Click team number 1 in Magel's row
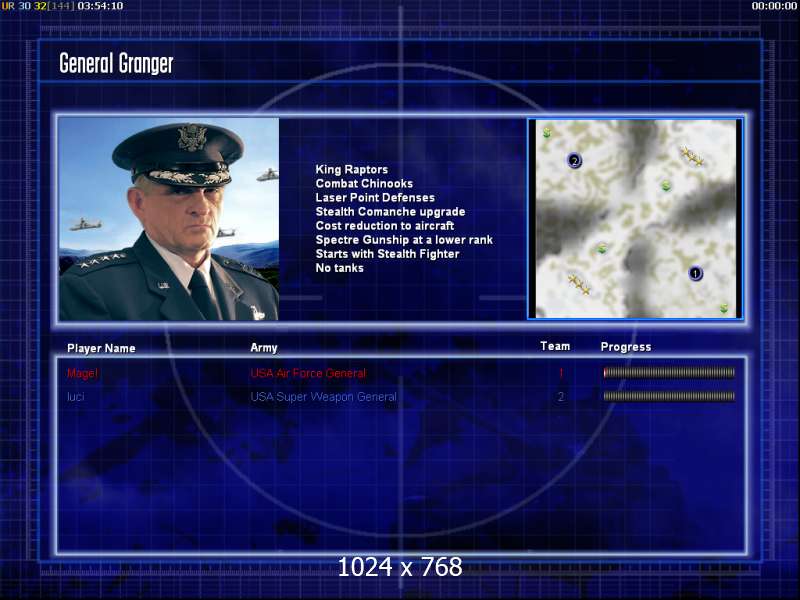This screenshot has height=600, width=800. pyautogui.click(x=561, y=373)
